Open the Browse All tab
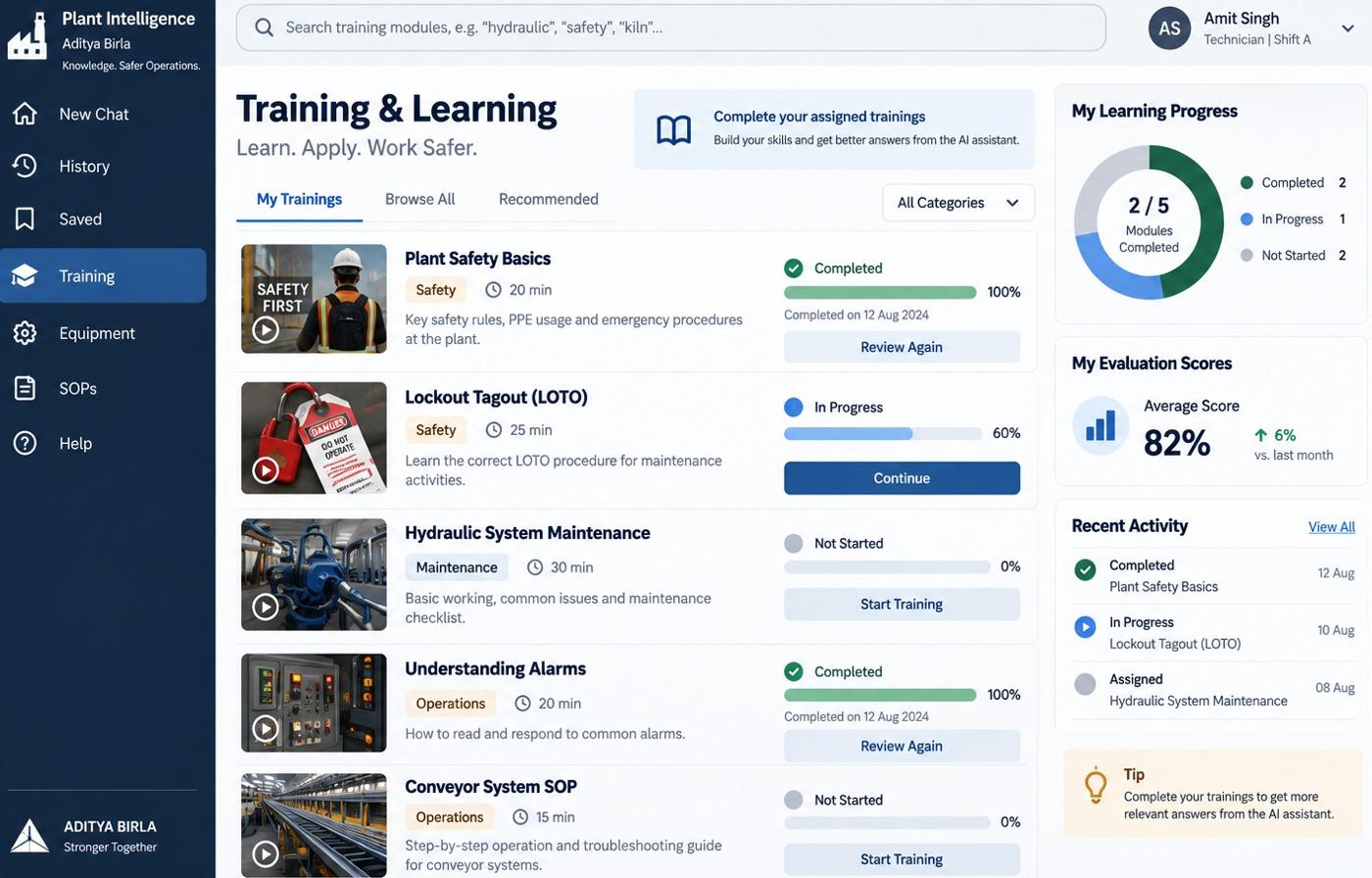The width and height of the screenshot is (1372, 878). (x=419, y=199)
